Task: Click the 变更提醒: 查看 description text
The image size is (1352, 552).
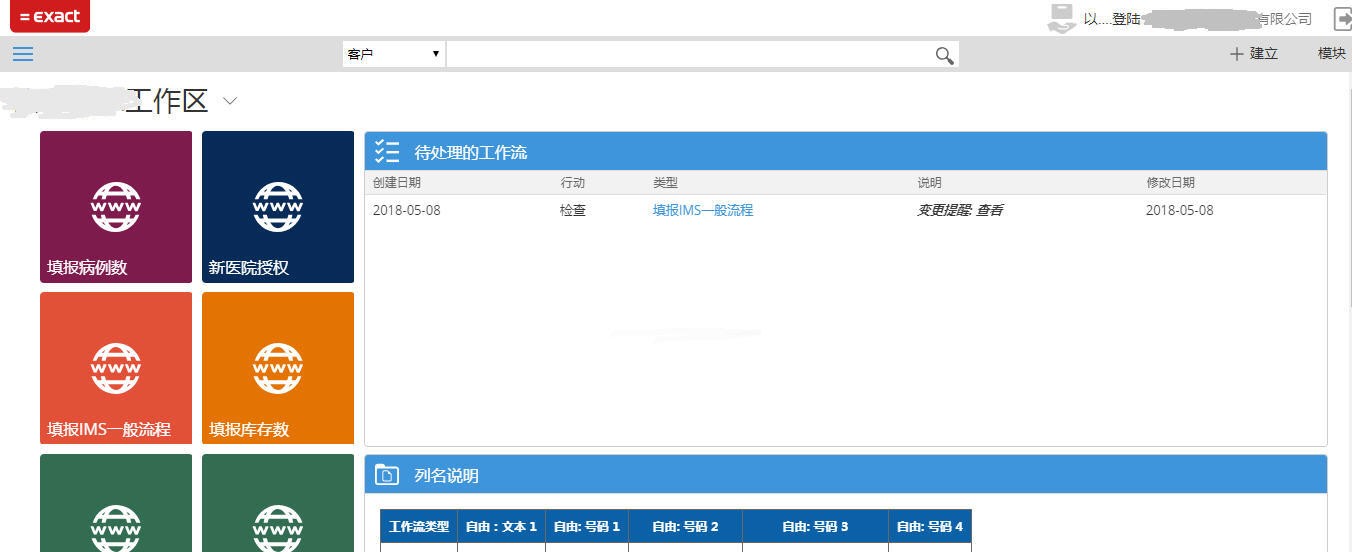Action: click(960, 211)
